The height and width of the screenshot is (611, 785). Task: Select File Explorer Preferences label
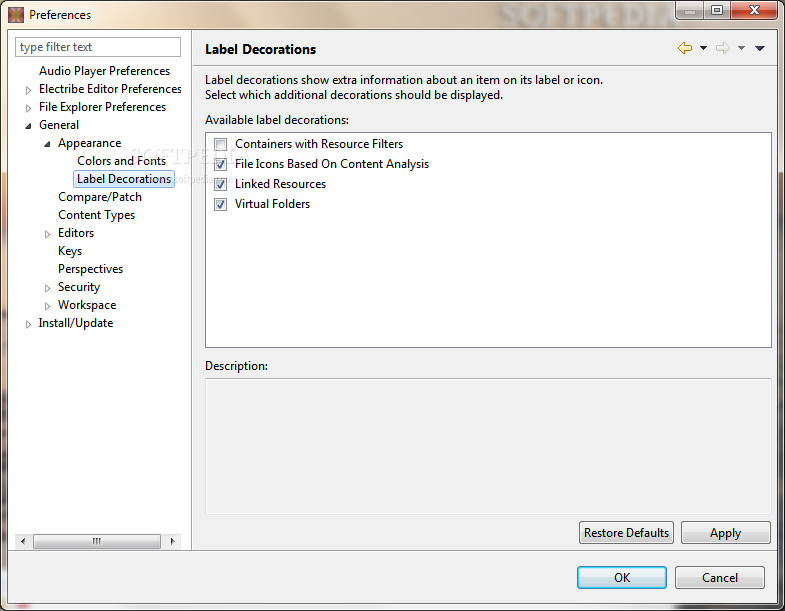click(x=102, y=107)
